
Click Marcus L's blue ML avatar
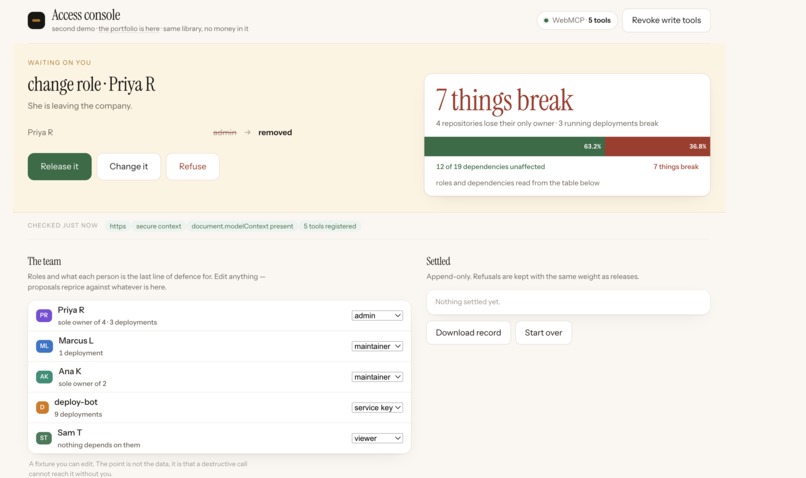(44, 346)
